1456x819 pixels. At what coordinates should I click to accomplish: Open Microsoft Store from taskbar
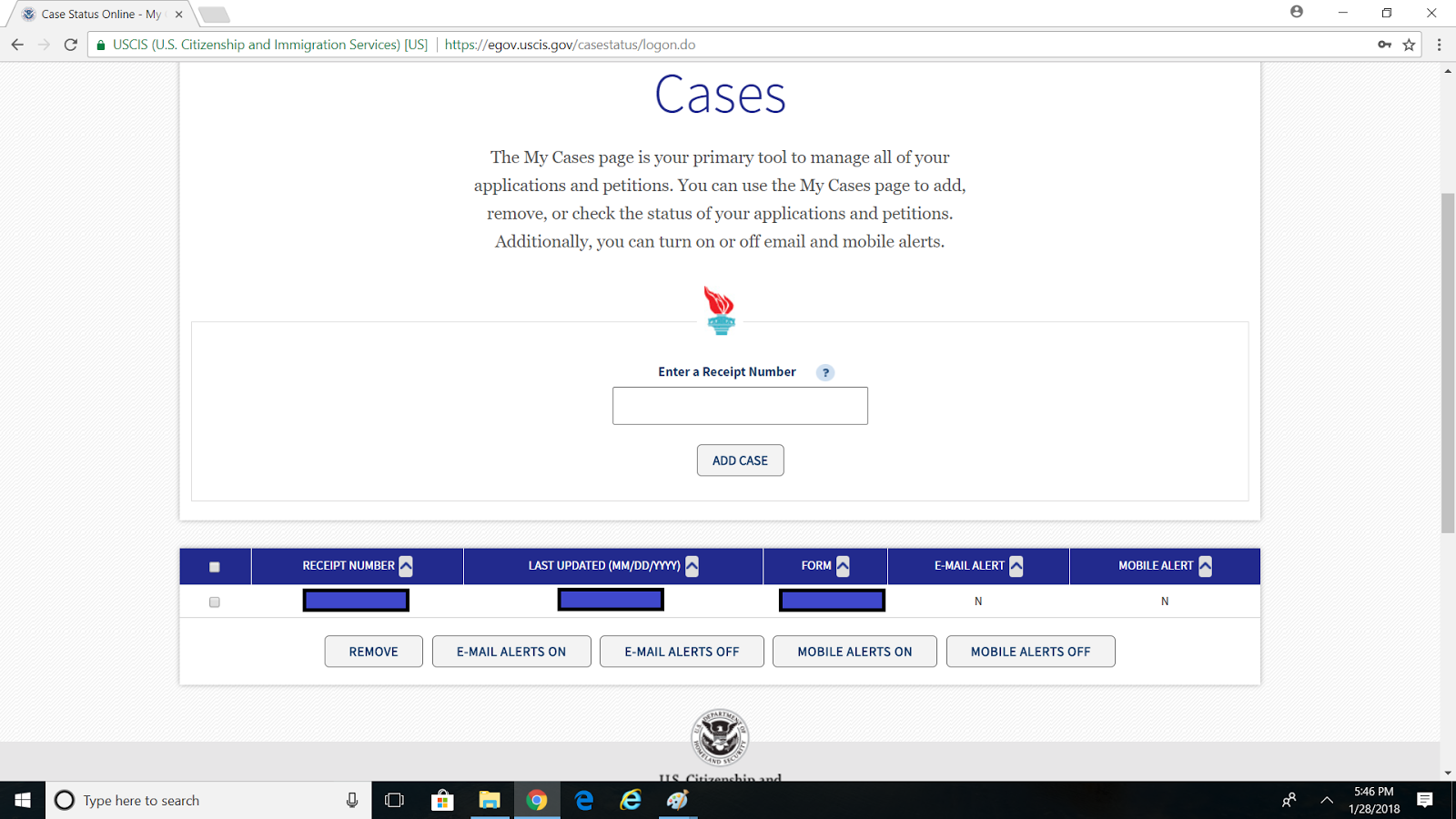point(442,800)
